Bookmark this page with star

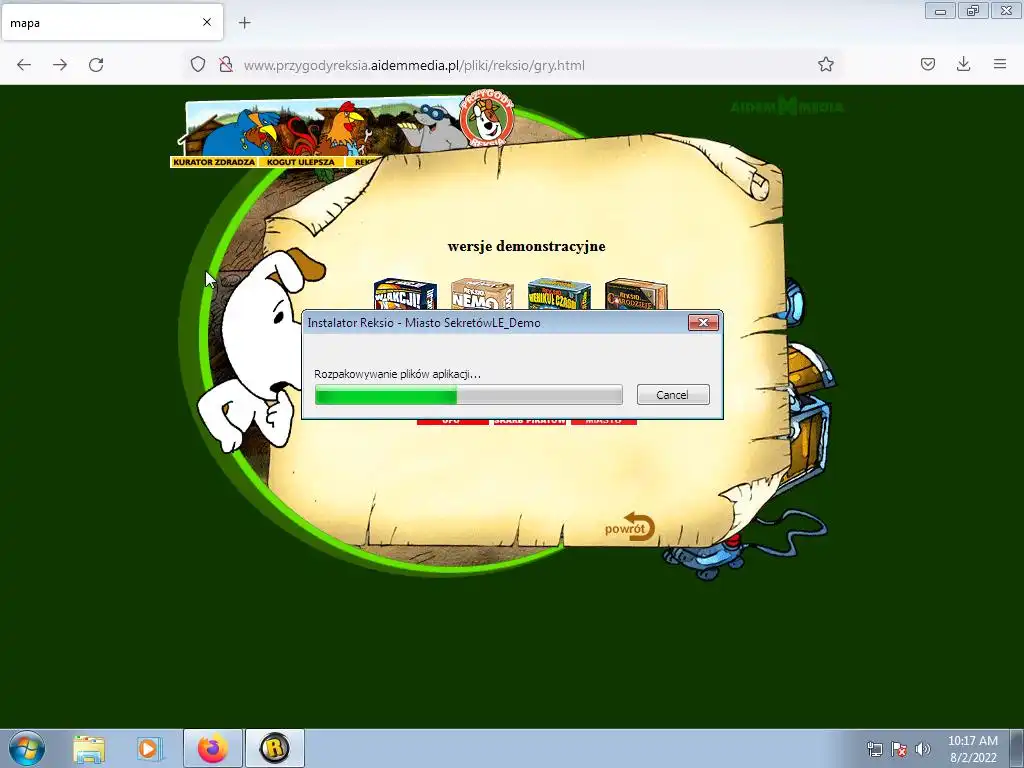(825, 65)
